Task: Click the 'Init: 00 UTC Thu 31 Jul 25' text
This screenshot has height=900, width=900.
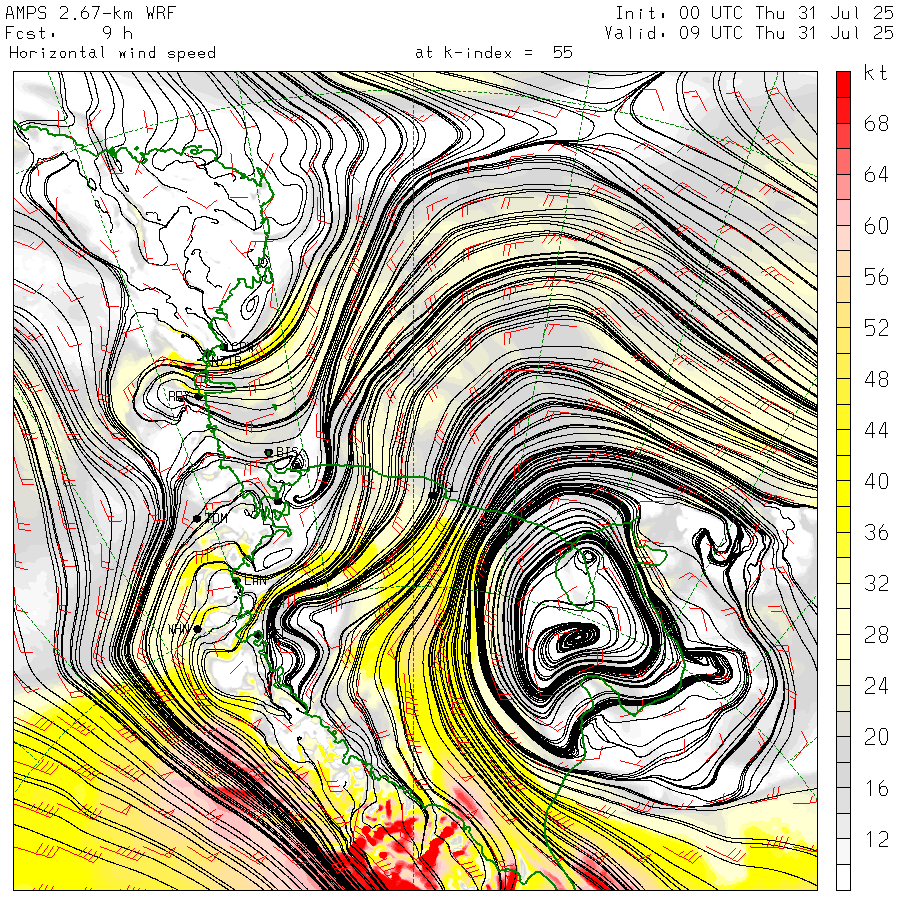Action: (x=755, y=13)
